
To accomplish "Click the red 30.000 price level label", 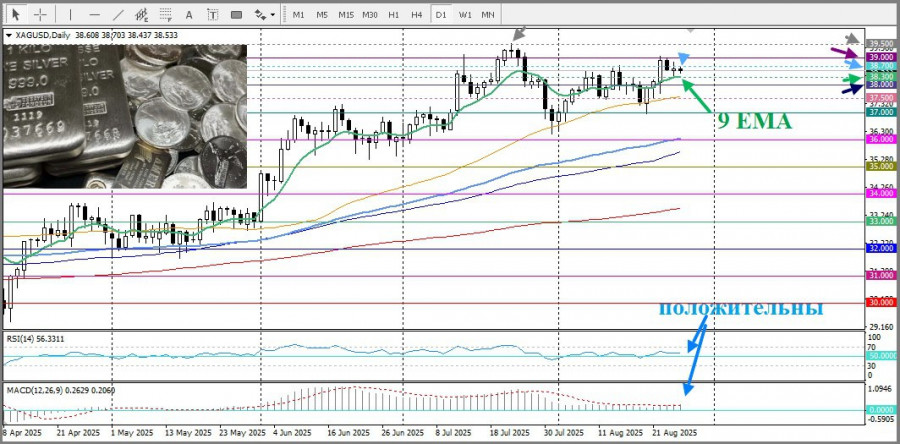I will tap(882, 303).
